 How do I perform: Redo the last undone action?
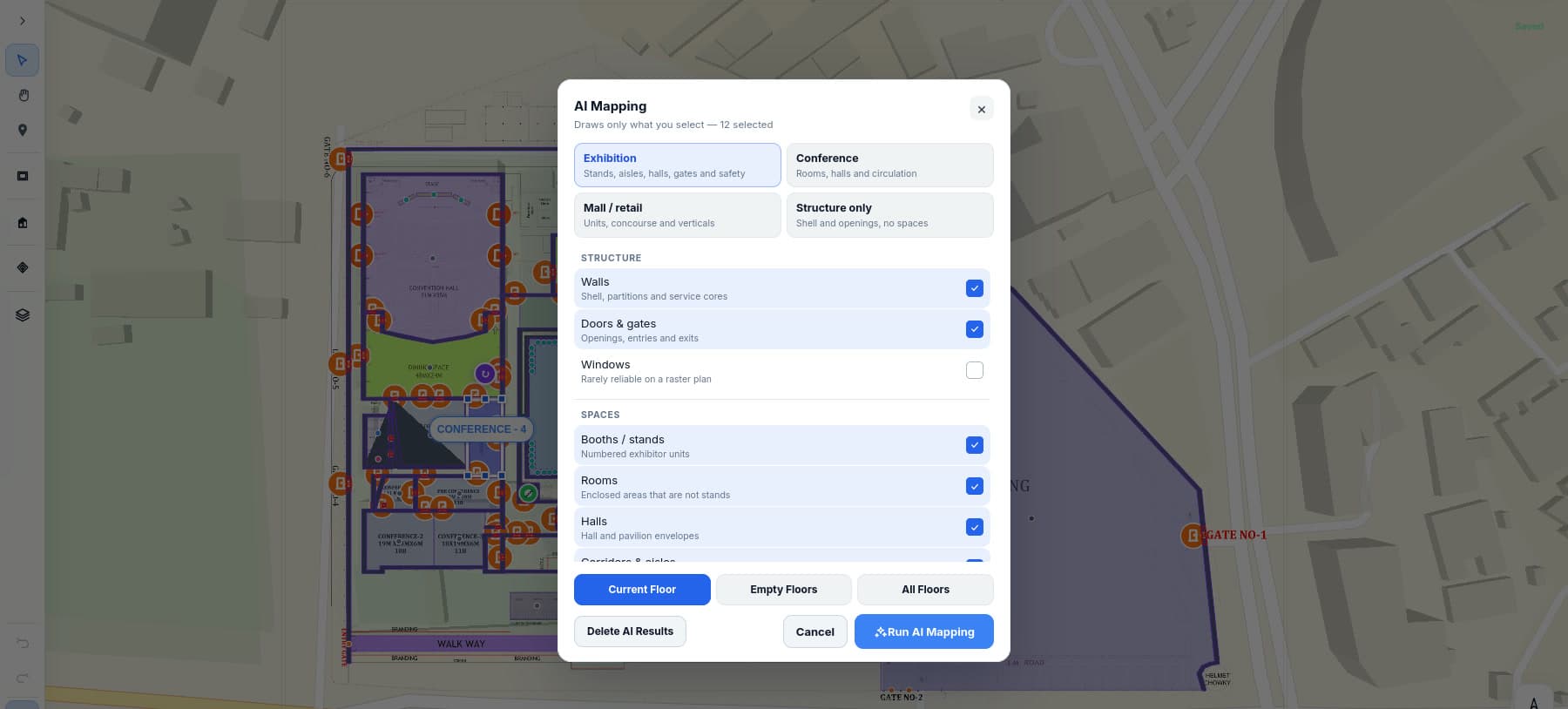pyautogui.click(x=23, y=678)
